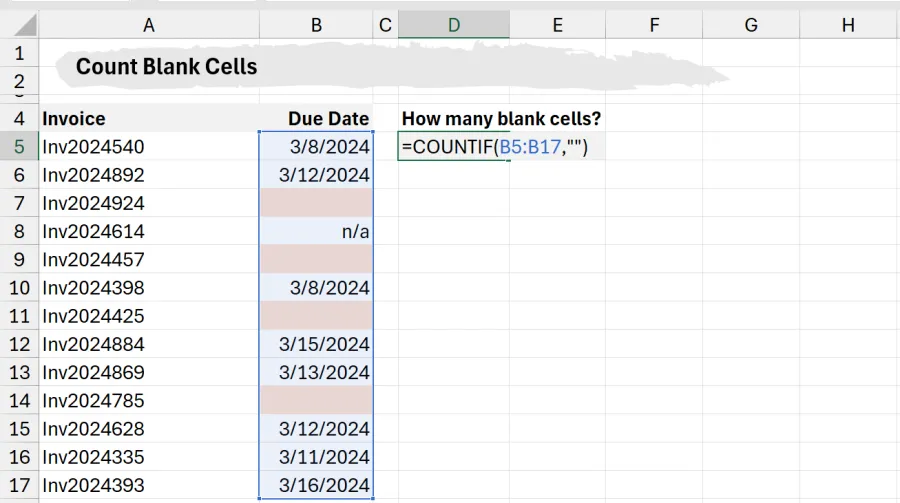Select column D header
Screen dimensions: 900x503
click(453, 25)
